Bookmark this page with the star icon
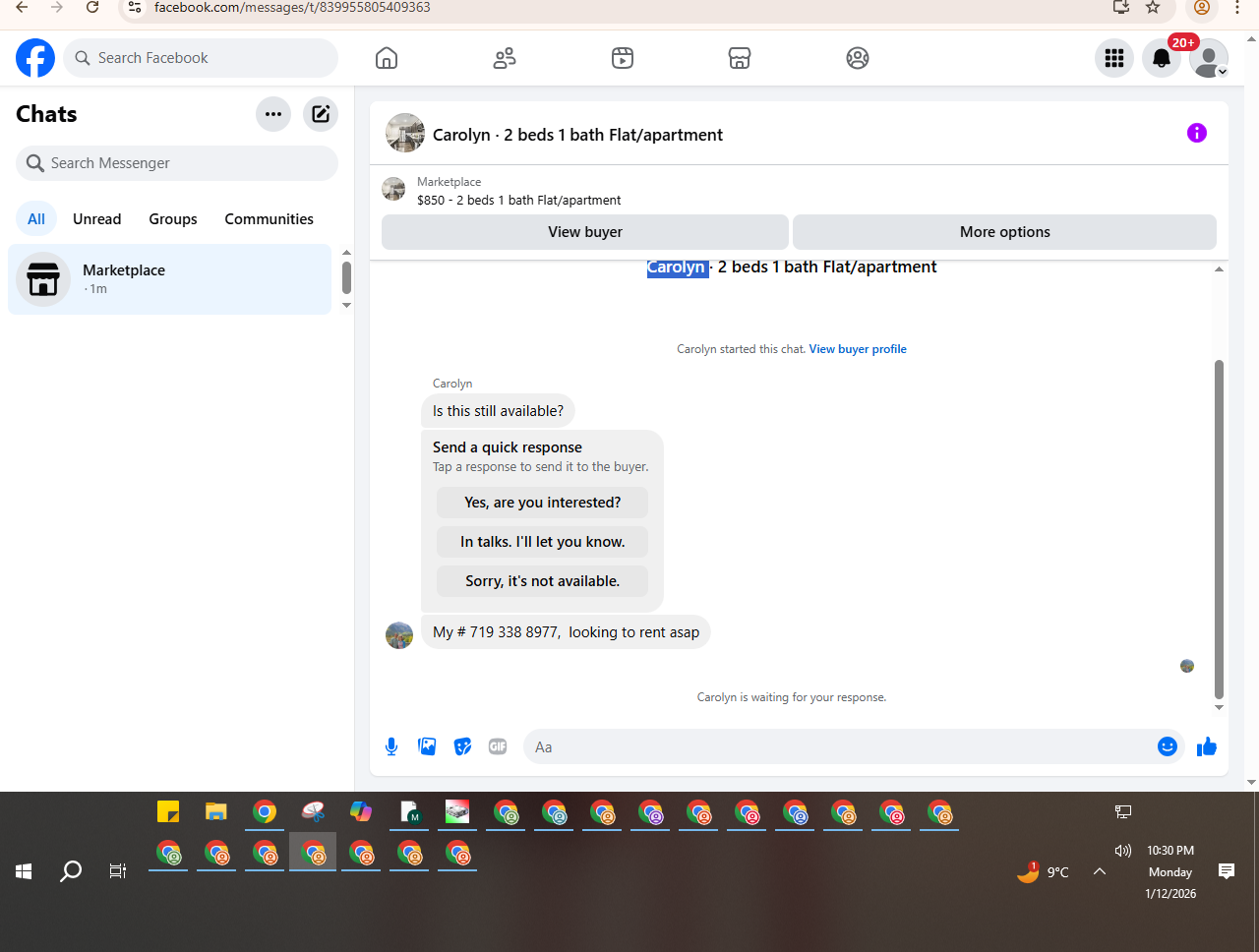The width and height of the screenshot is (1259, 952). [x=1153, y=7]
